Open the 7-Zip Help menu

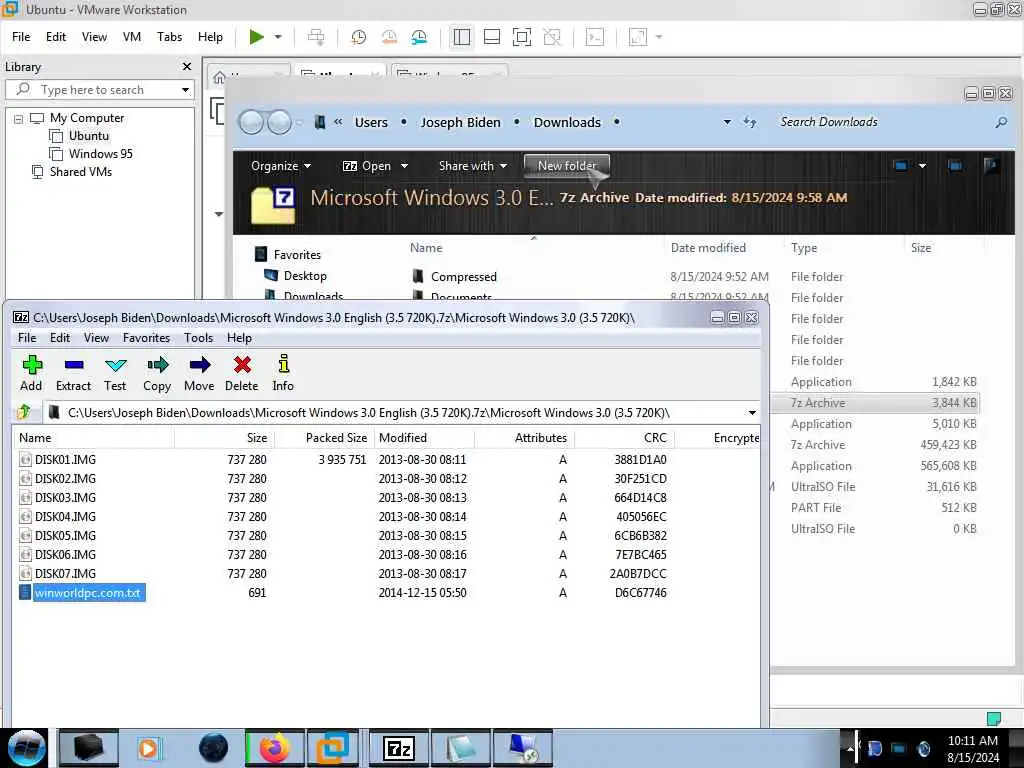point(240,338)
